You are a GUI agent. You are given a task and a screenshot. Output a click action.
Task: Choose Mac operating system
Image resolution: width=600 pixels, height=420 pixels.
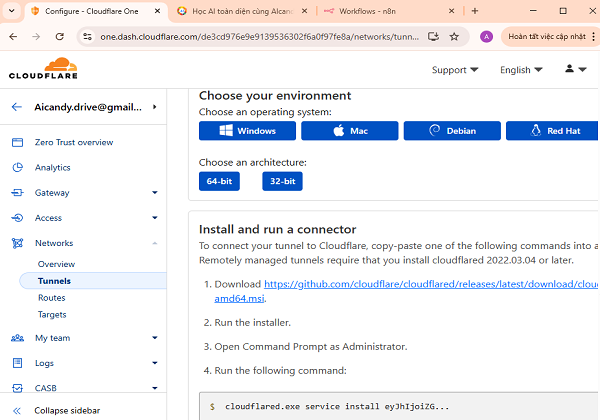tap(350, 131)
